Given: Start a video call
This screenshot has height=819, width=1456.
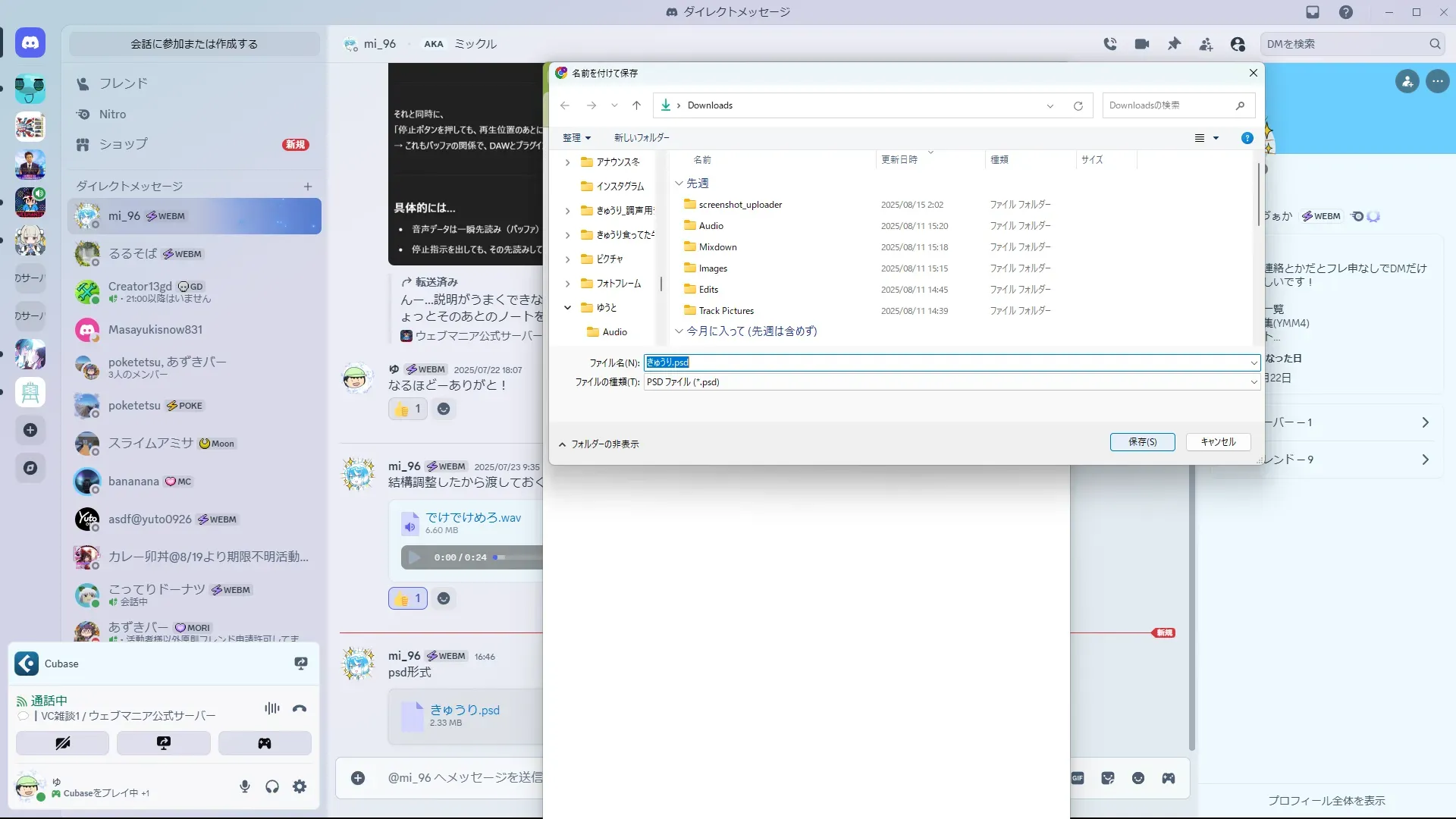Looking at the screenshot, I should [1142, 44].
